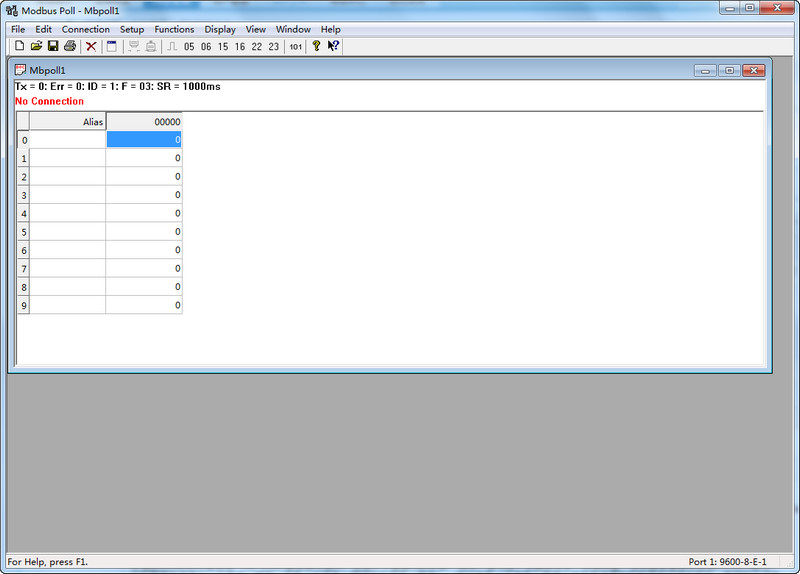The image size is (800, 574).
Task: Click the Port 1: 9600-8-E-1 status entry
Action: coord(728,562)
